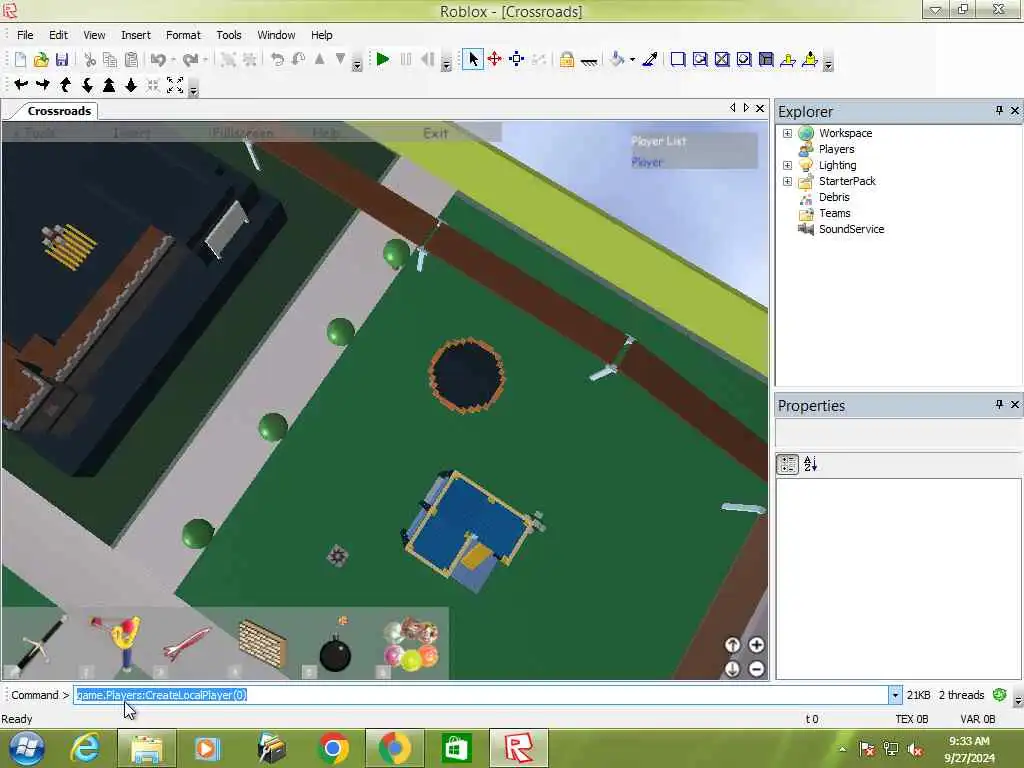The width and height of the screenshot is (1024, 768).
Task: Click the Player List label in the game
Action: pos(658,141)
